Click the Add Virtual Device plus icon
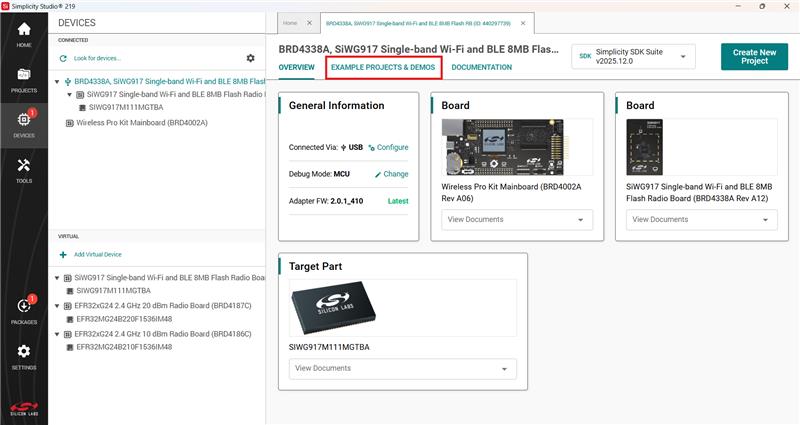Viewport: 800px width, 425px height. click(x=64, y=255)
